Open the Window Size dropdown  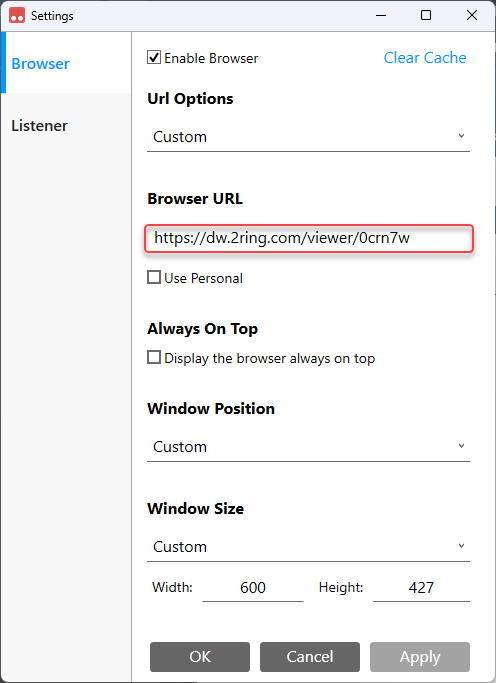point(308,547)
